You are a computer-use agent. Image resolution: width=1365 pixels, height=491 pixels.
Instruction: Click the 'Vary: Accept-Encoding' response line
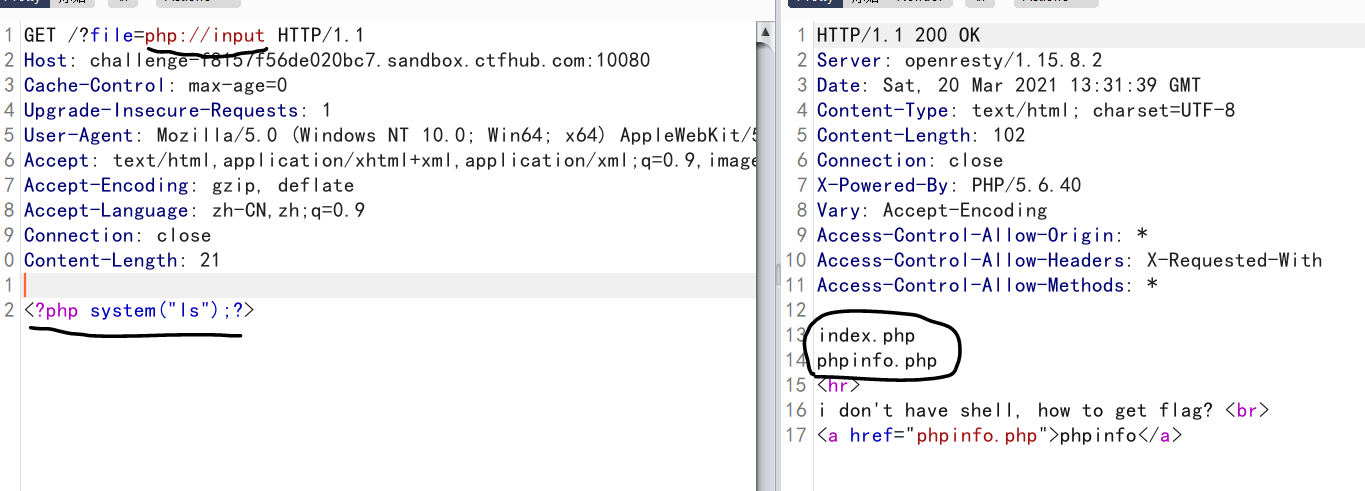click(x=932, y=210)
